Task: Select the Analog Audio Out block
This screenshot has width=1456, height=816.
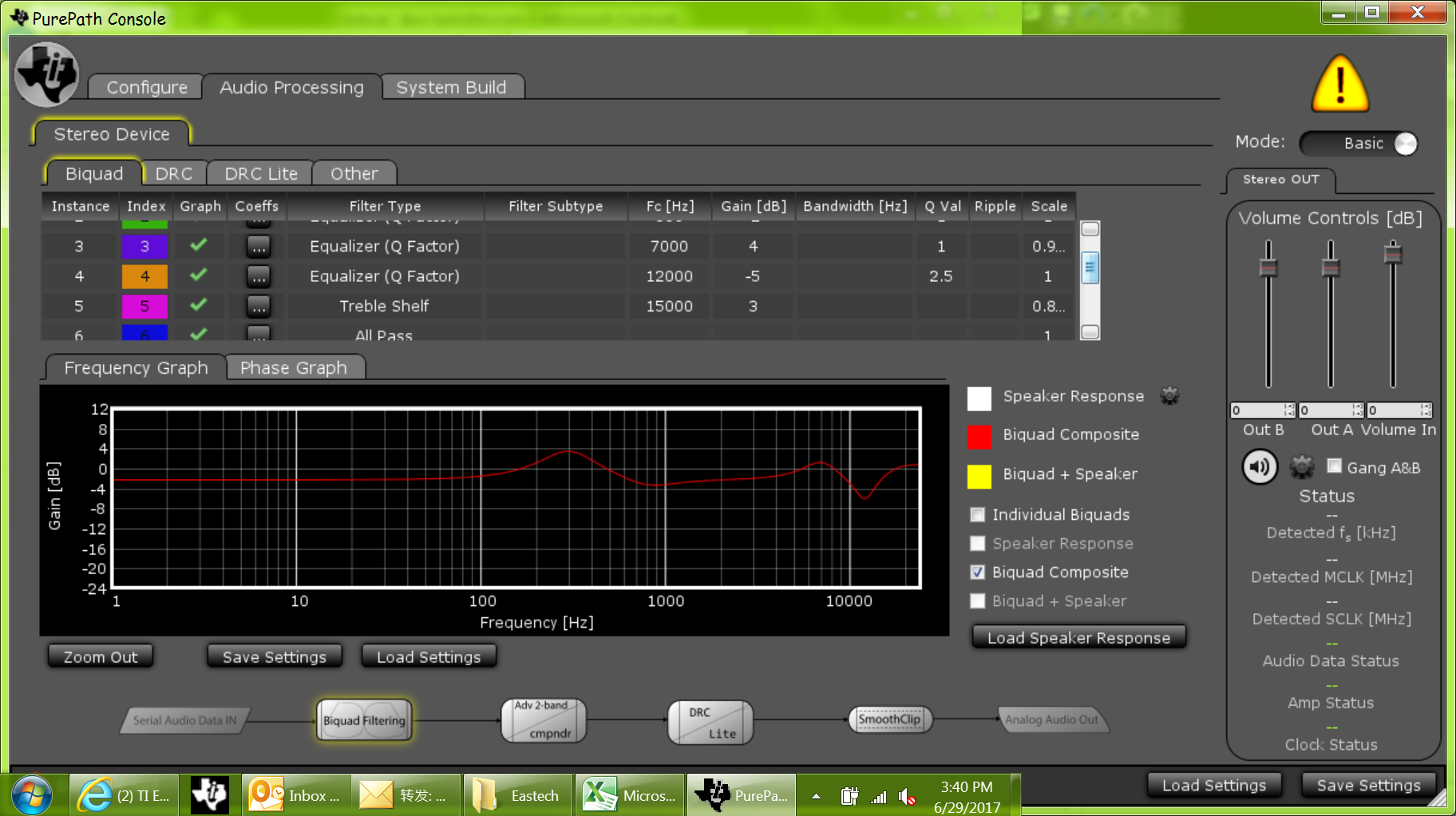Action: [1052, 720]
